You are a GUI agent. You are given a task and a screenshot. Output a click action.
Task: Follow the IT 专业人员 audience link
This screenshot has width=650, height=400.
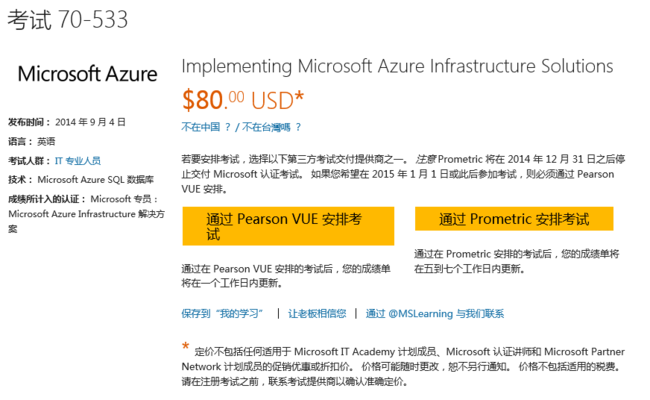[78, 160]
